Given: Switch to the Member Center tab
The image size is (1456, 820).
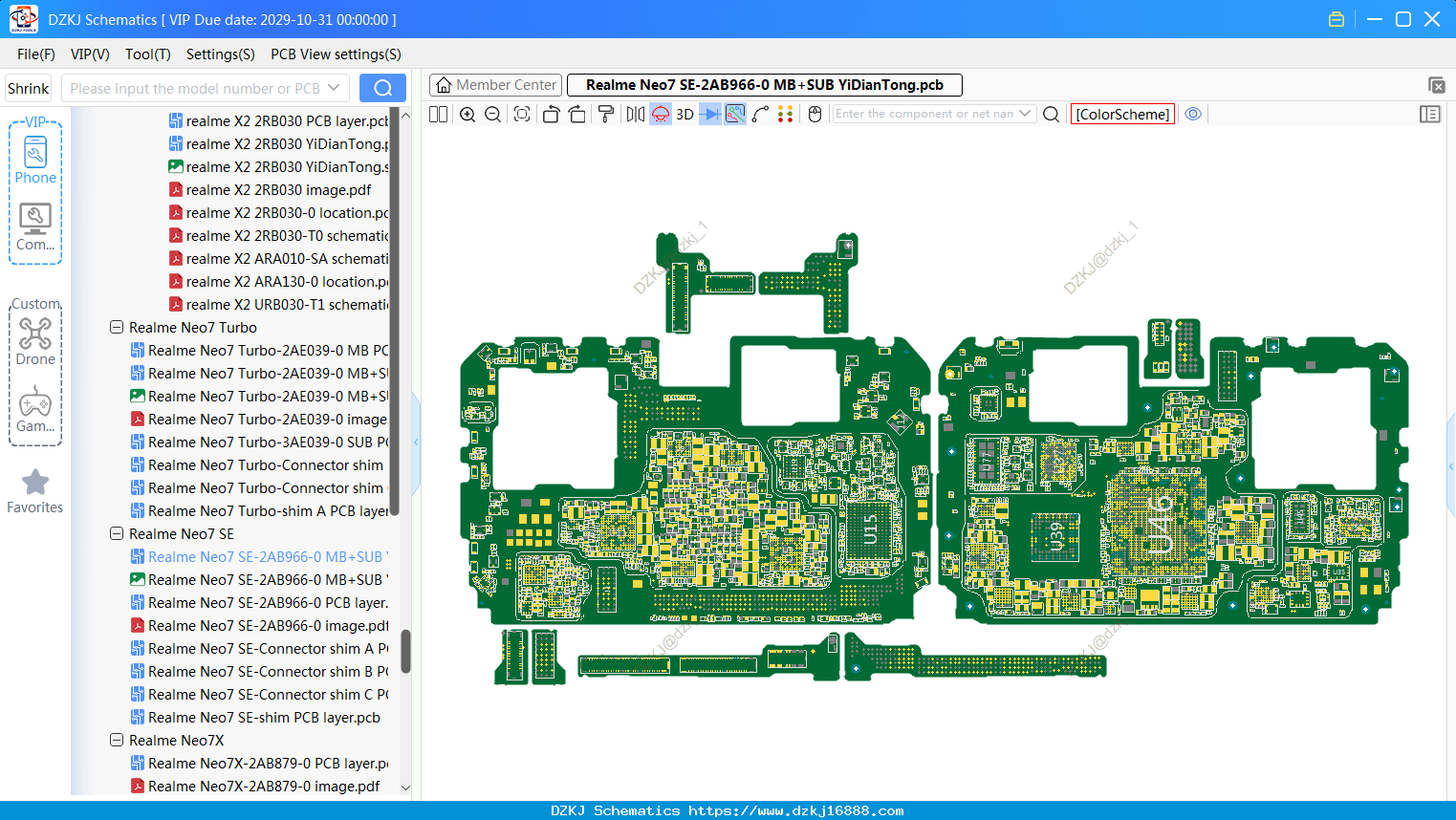Looking at the screenshot, I should [495, 85].
